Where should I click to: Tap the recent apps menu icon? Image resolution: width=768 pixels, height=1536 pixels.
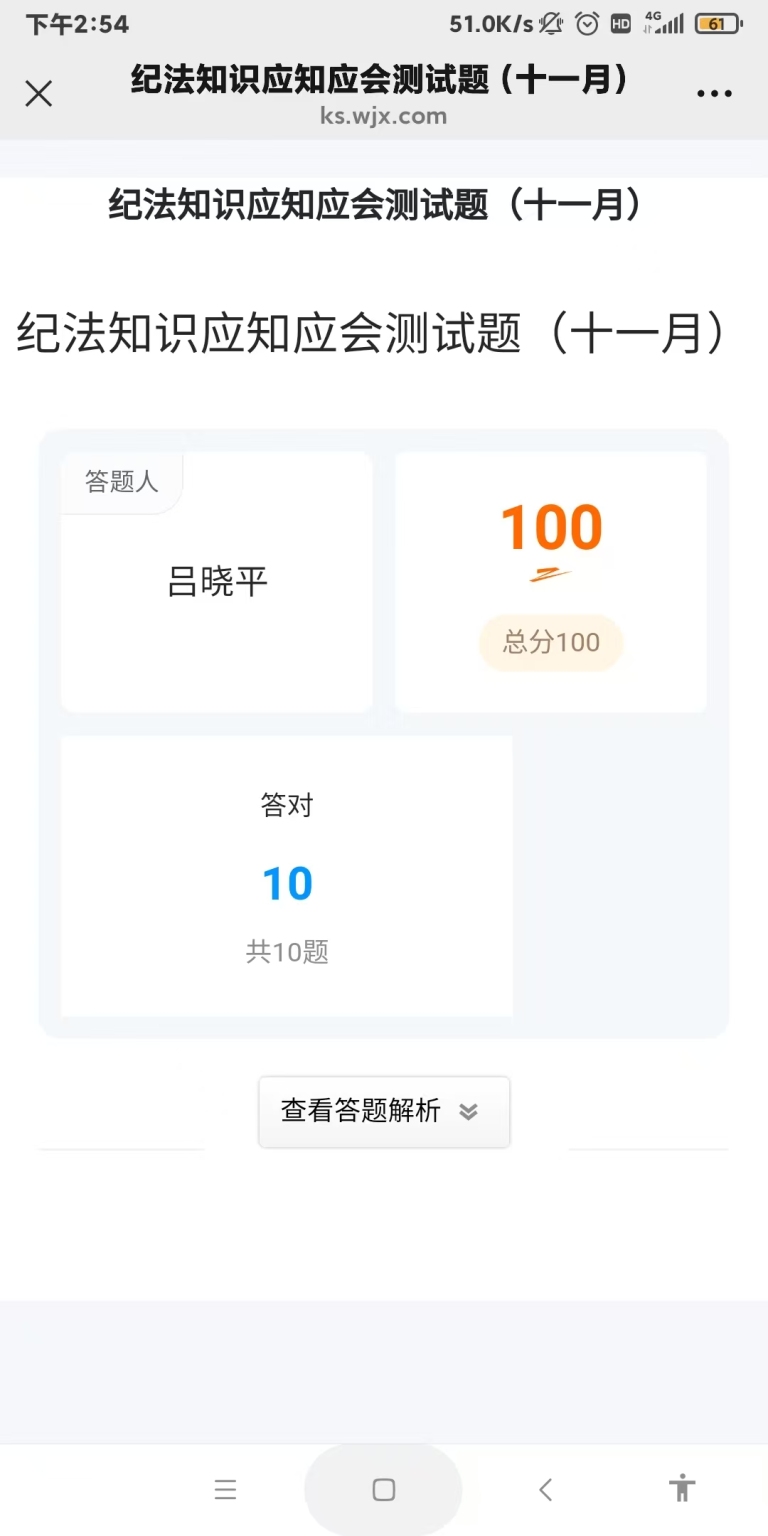(x=225, y=1490)
